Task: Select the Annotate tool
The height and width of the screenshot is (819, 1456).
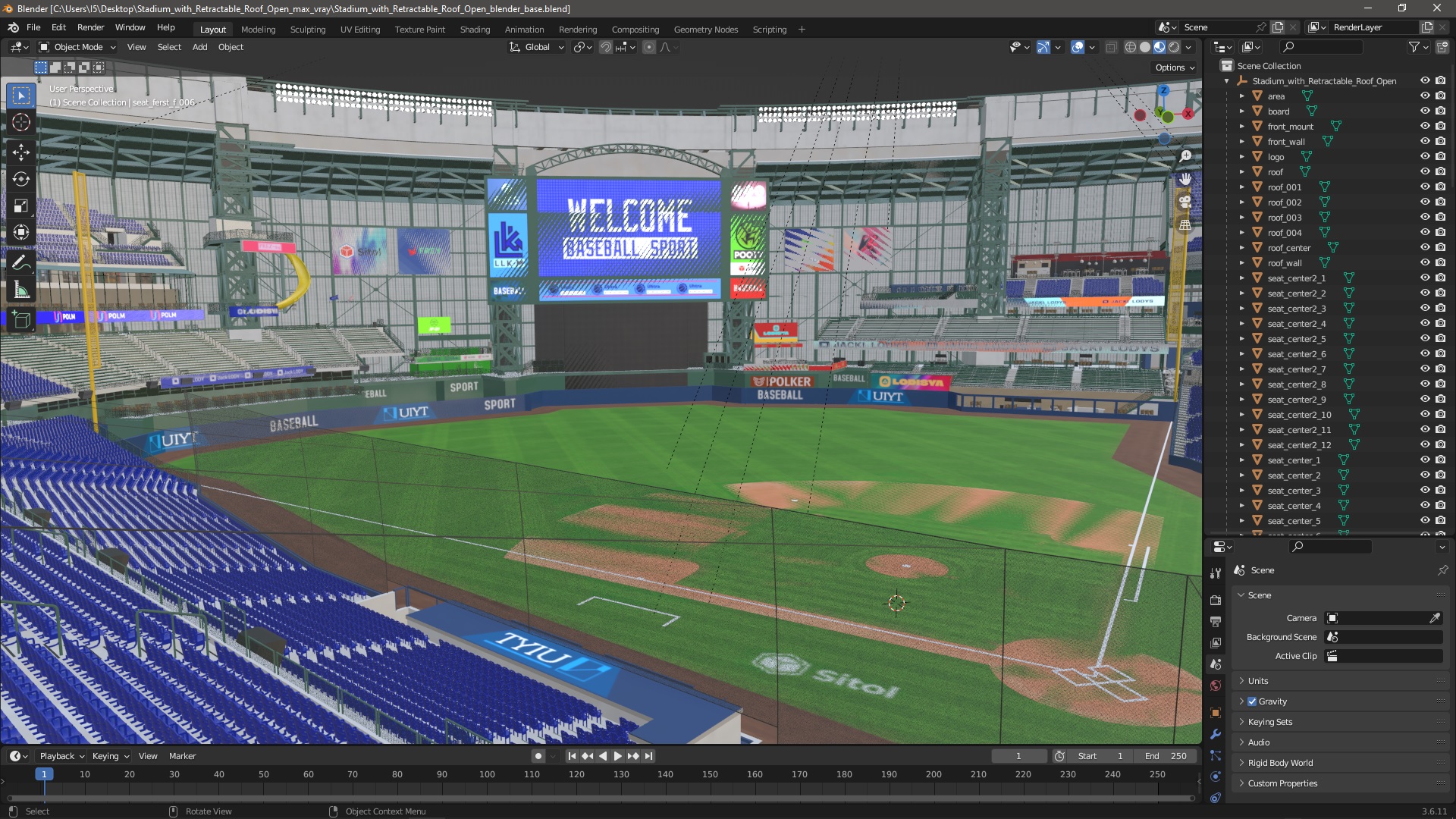Action: click(x=21, y=263)
